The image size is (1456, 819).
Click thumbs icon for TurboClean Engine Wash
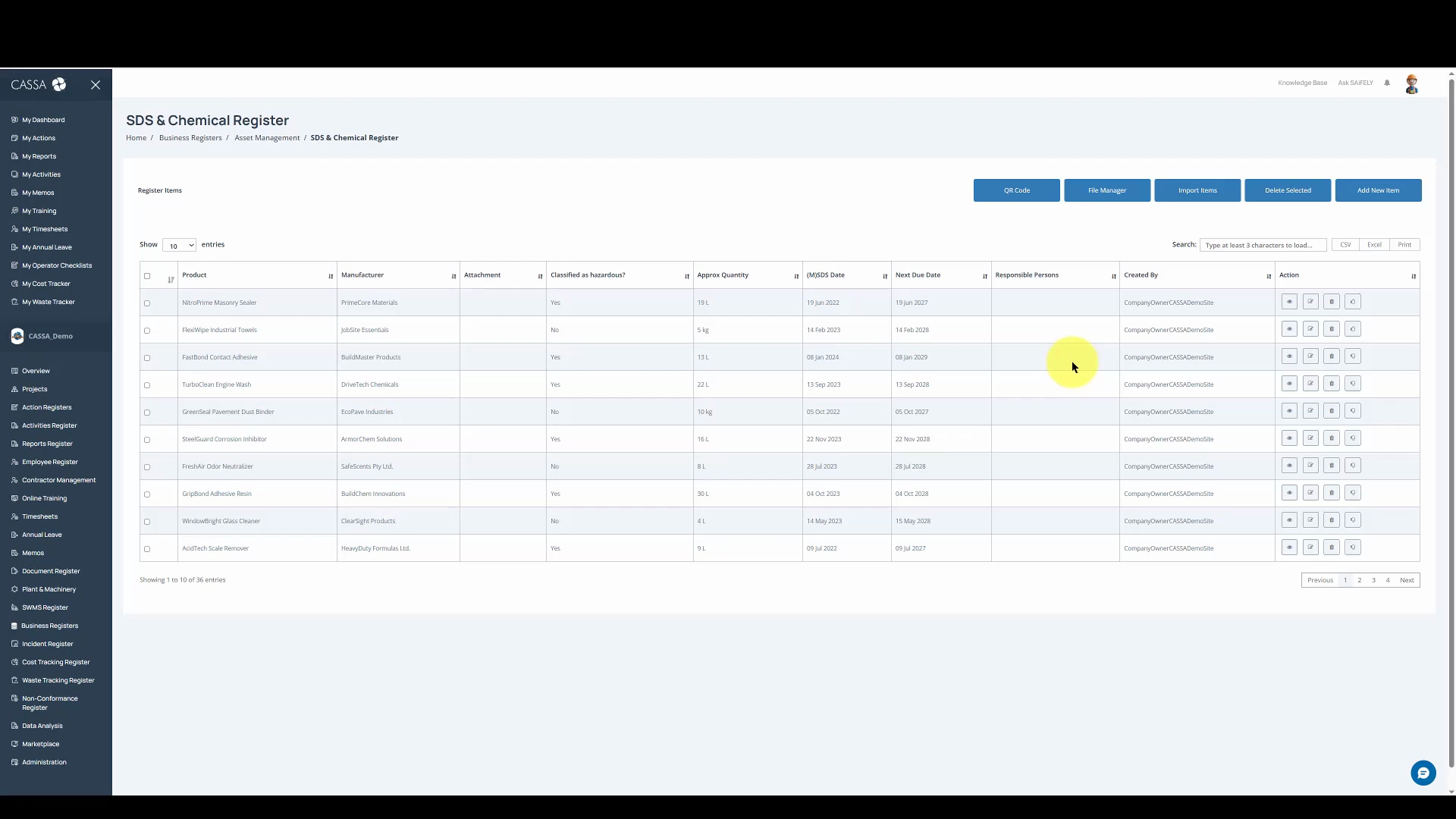point(1352,384)
